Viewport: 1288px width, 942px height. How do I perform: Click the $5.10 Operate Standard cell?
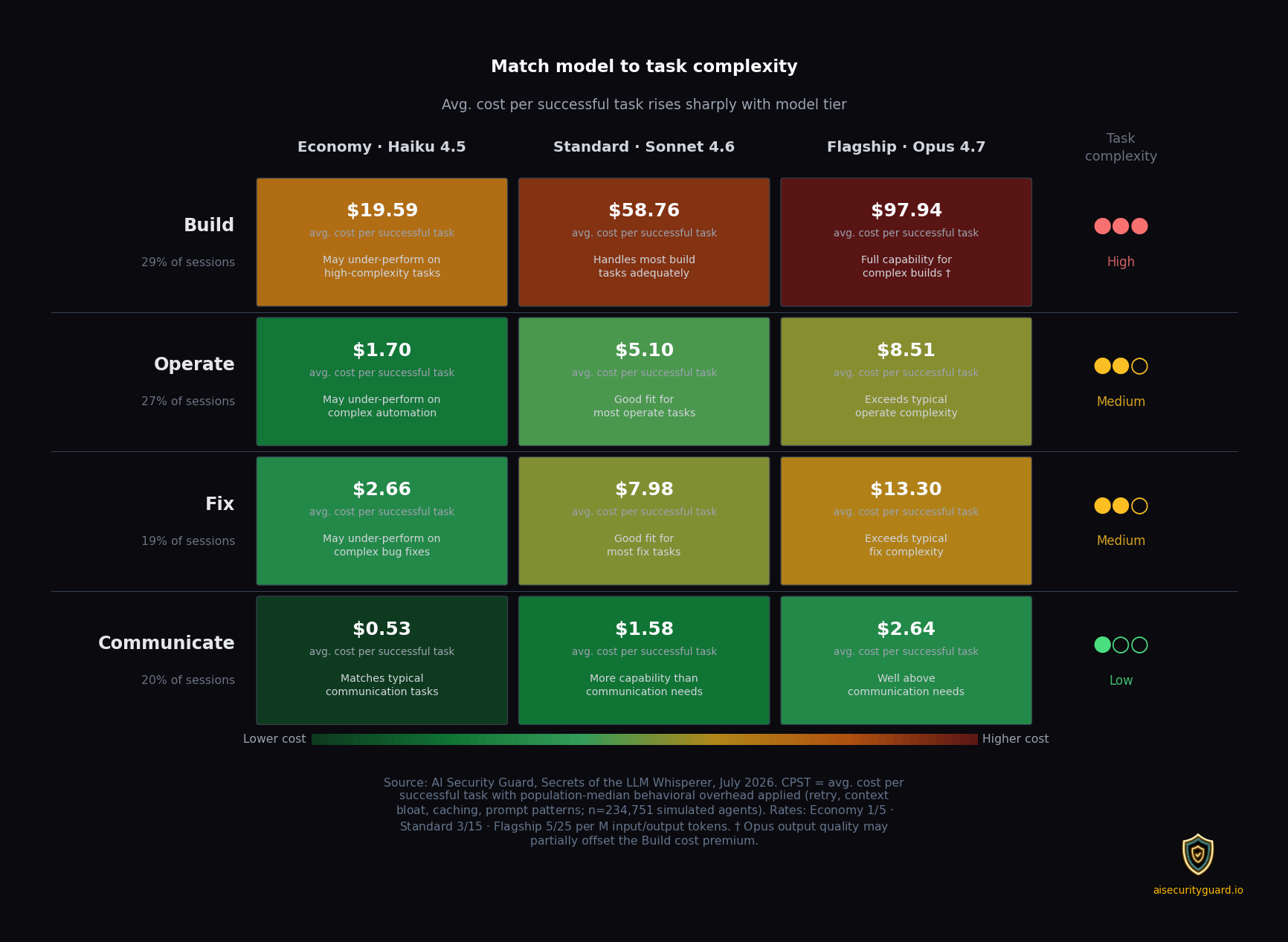pyautogui.click(x=644, y=381)
